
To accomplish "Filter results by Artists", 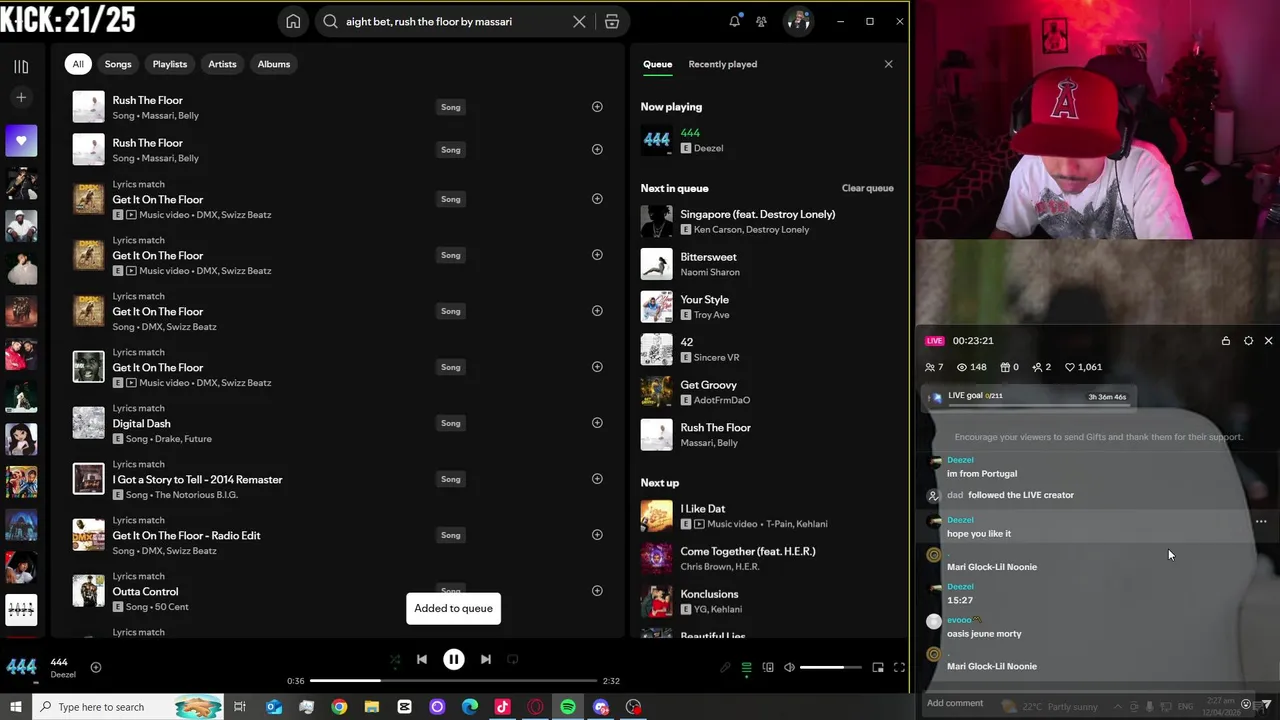I will pyautogui.click(x=222, y=64).
